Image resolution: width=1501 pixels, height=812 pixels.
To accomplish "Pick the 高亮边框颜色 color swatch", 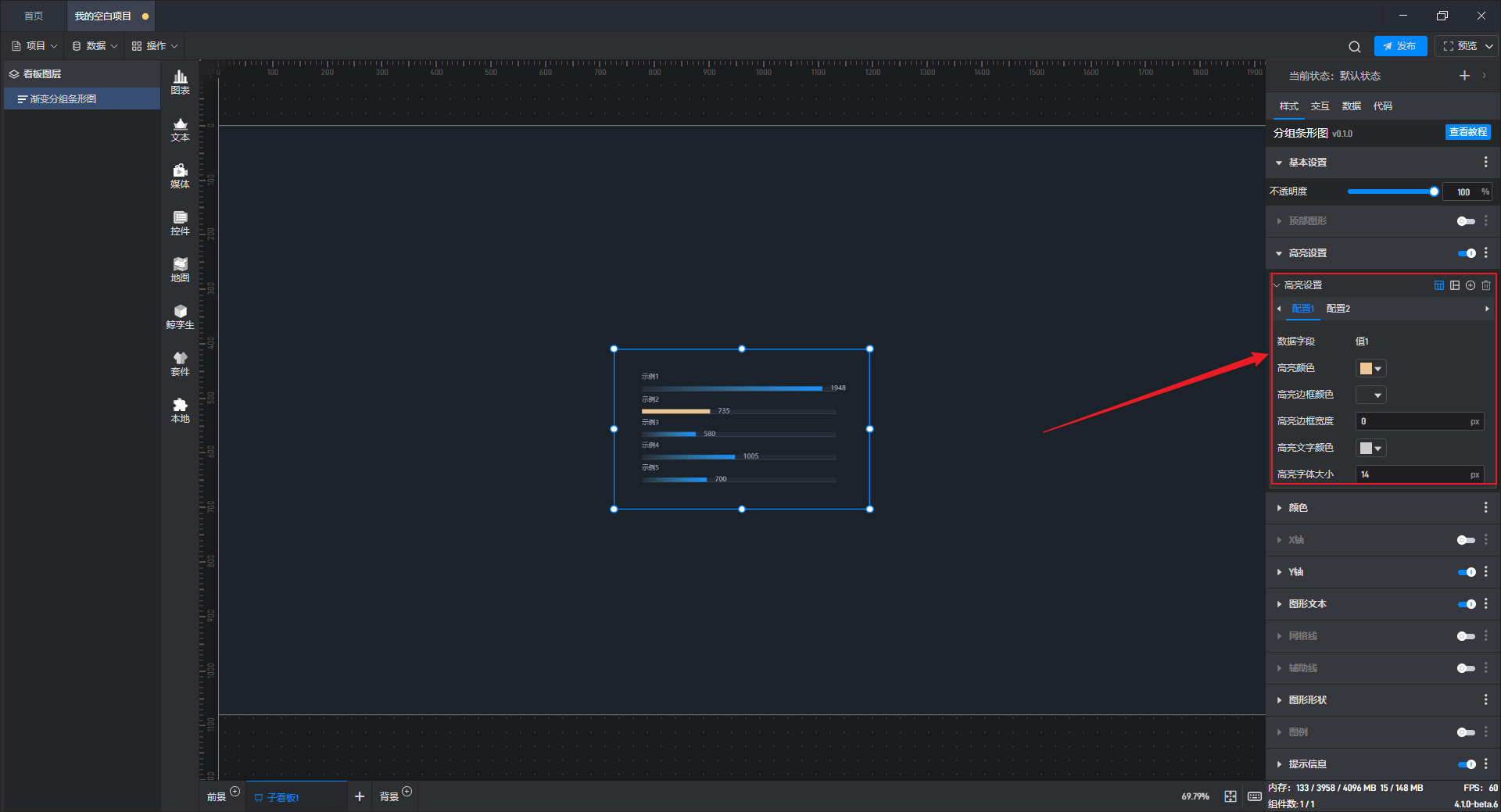I will point(1370,395).
